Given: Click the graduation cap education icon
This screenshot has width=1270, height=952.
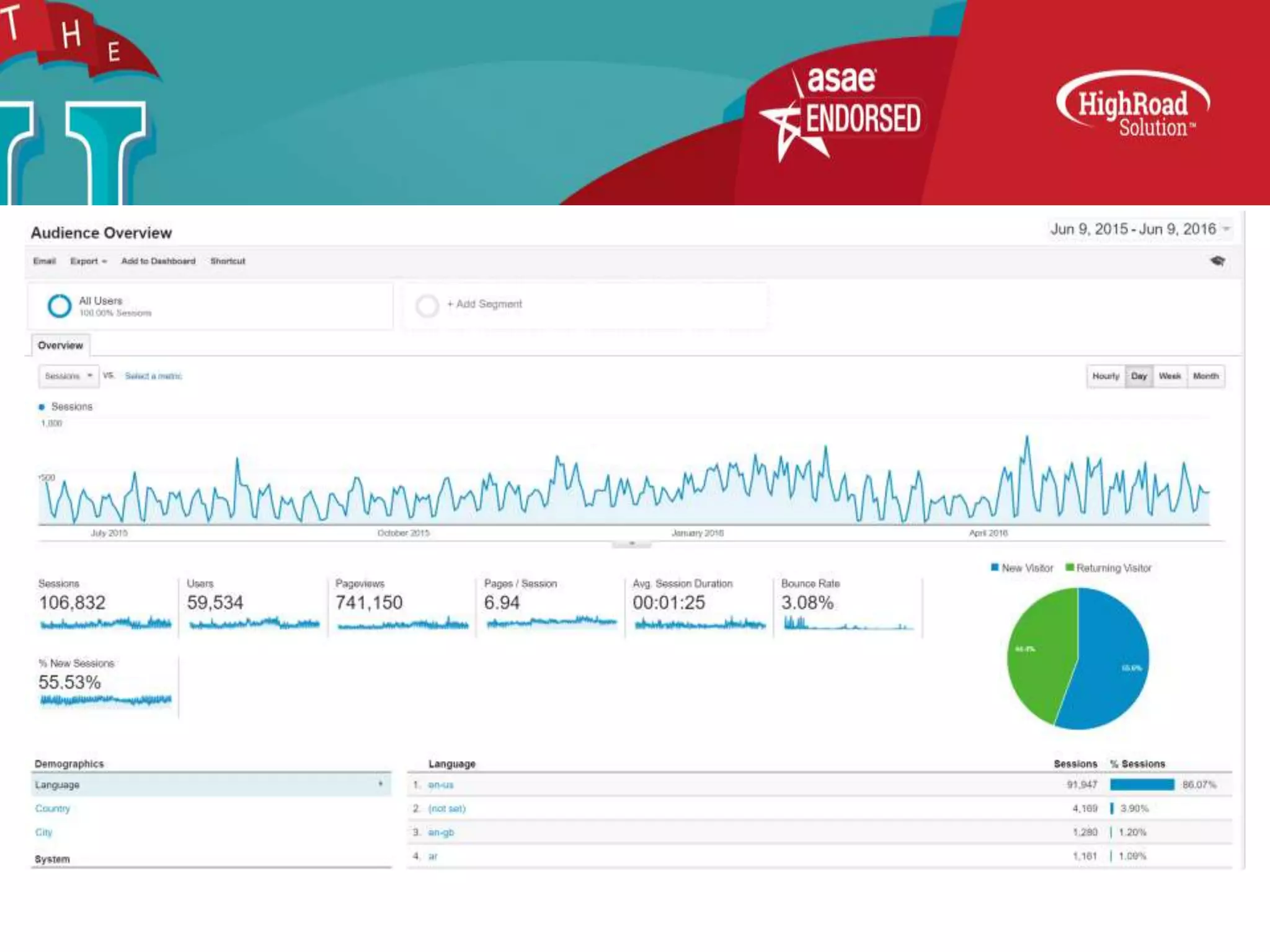Looking at the screenshot, I should click(x=1217, y=261).
